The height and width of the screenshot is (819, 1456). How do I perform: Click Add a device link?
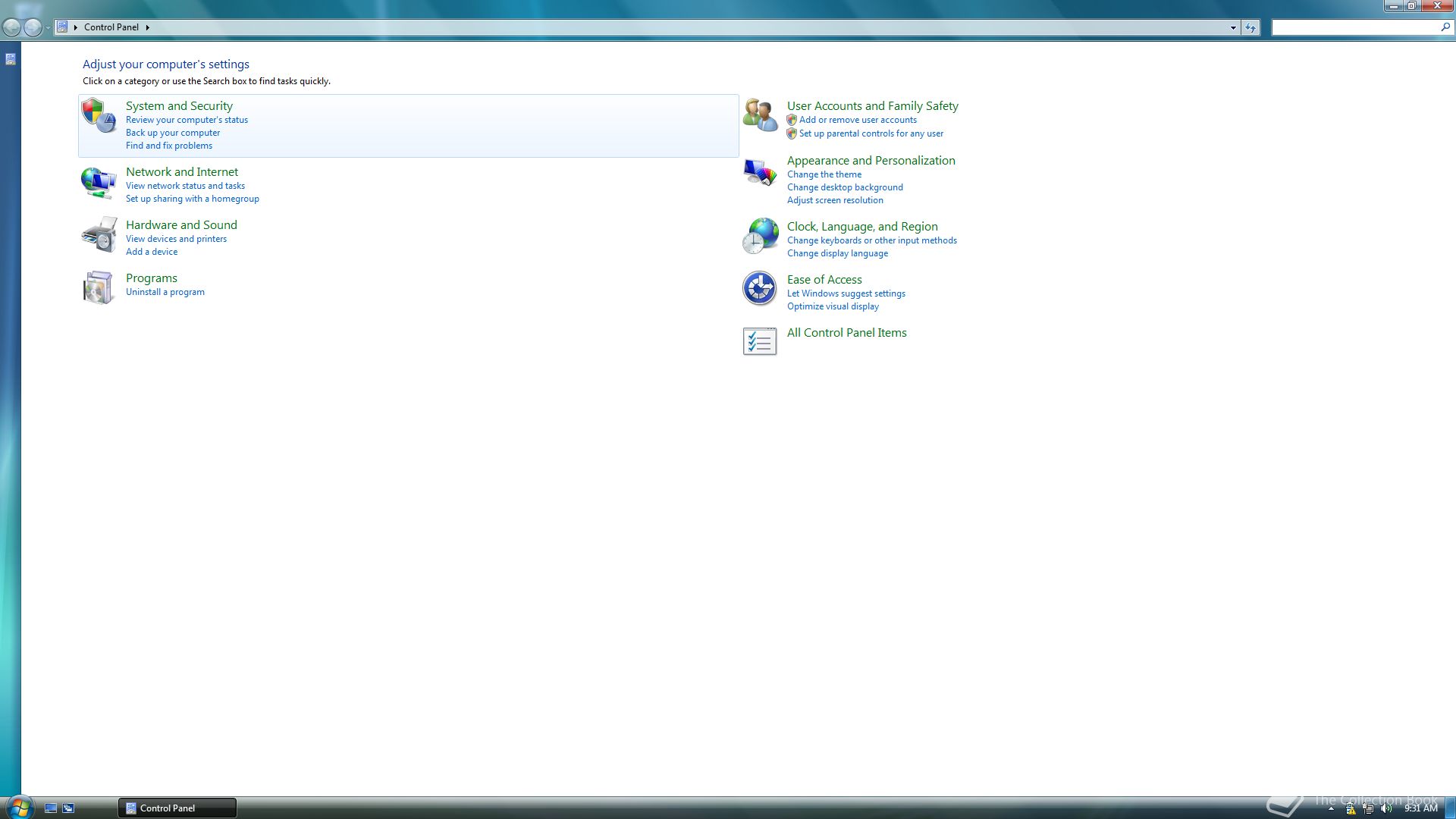point(152,252)
